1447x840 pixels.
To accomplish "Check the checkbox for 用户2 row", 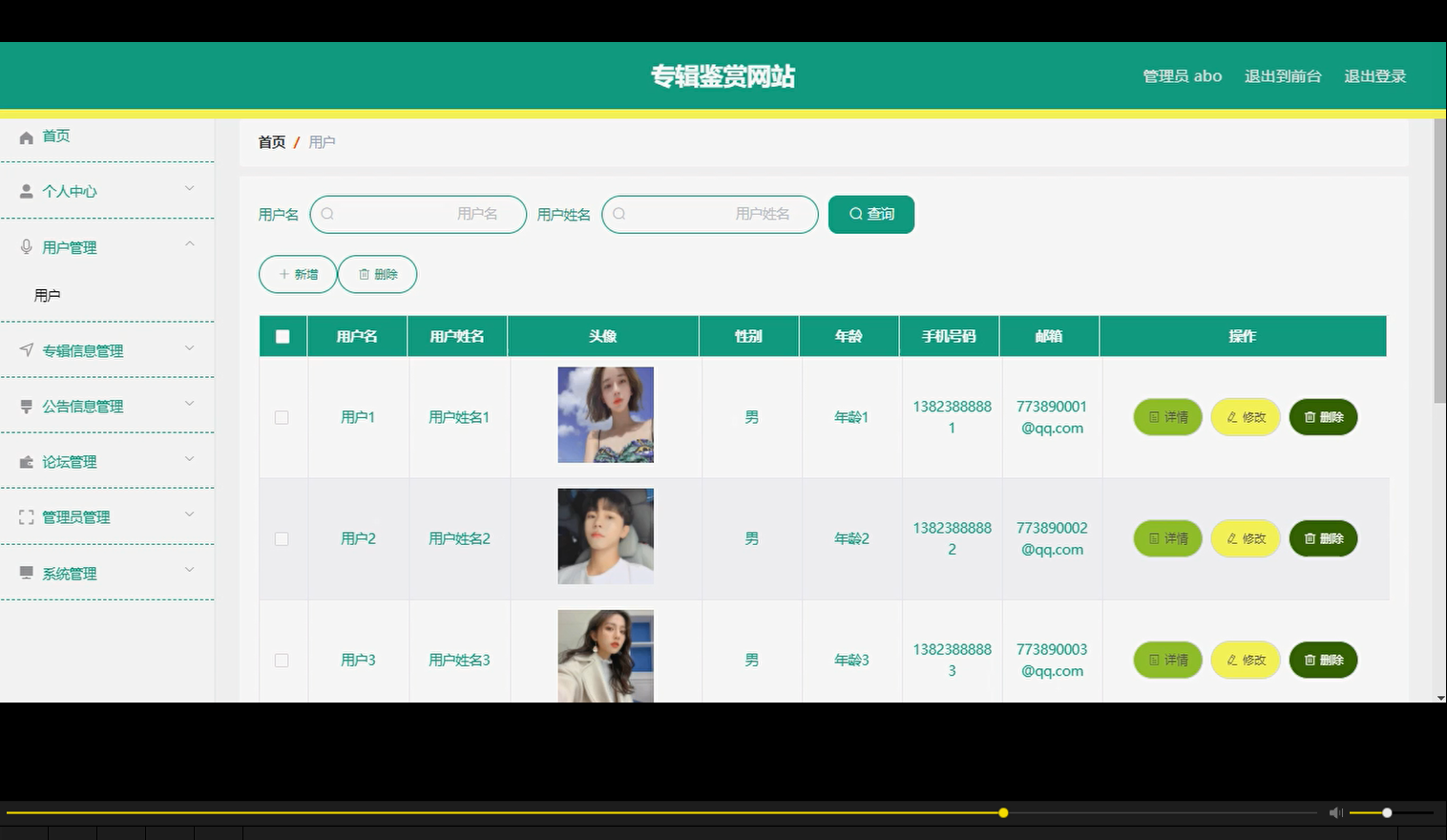I will click(282, 538).
